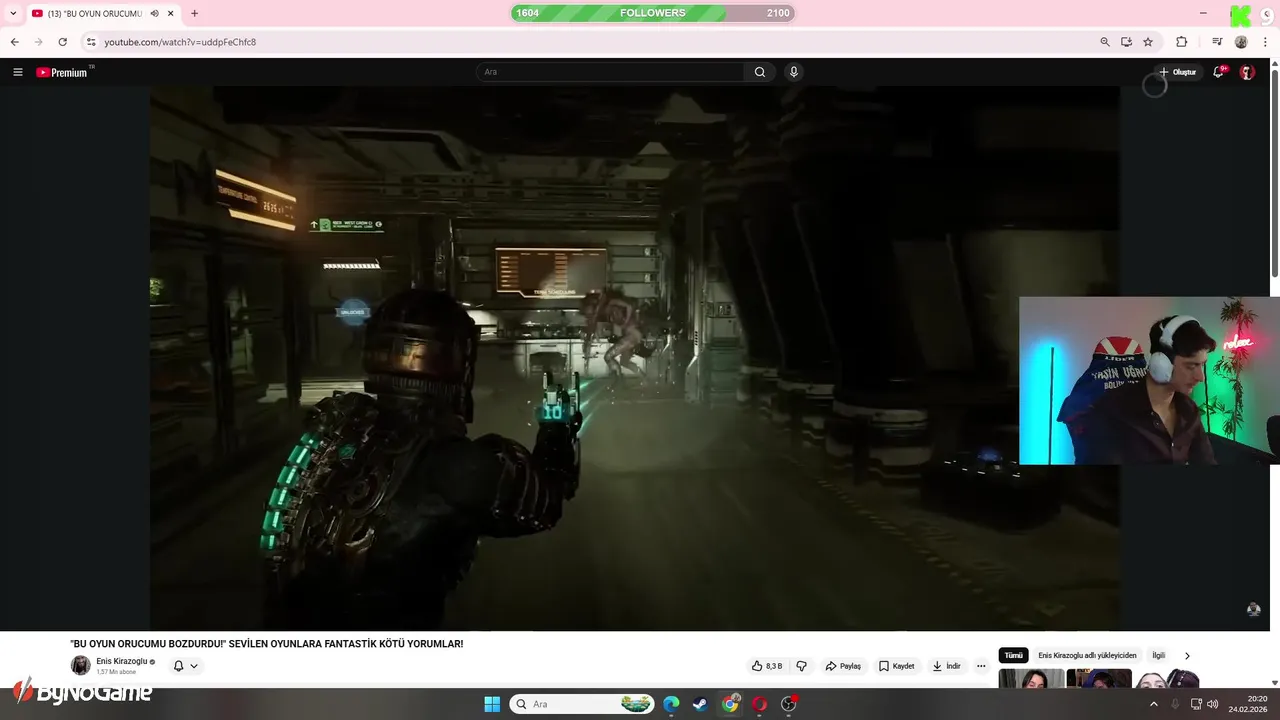The width and height of the screenshot is (1280, 720).
Task: Focus the YouTube Ara search field
Action: tap(611, 72)
